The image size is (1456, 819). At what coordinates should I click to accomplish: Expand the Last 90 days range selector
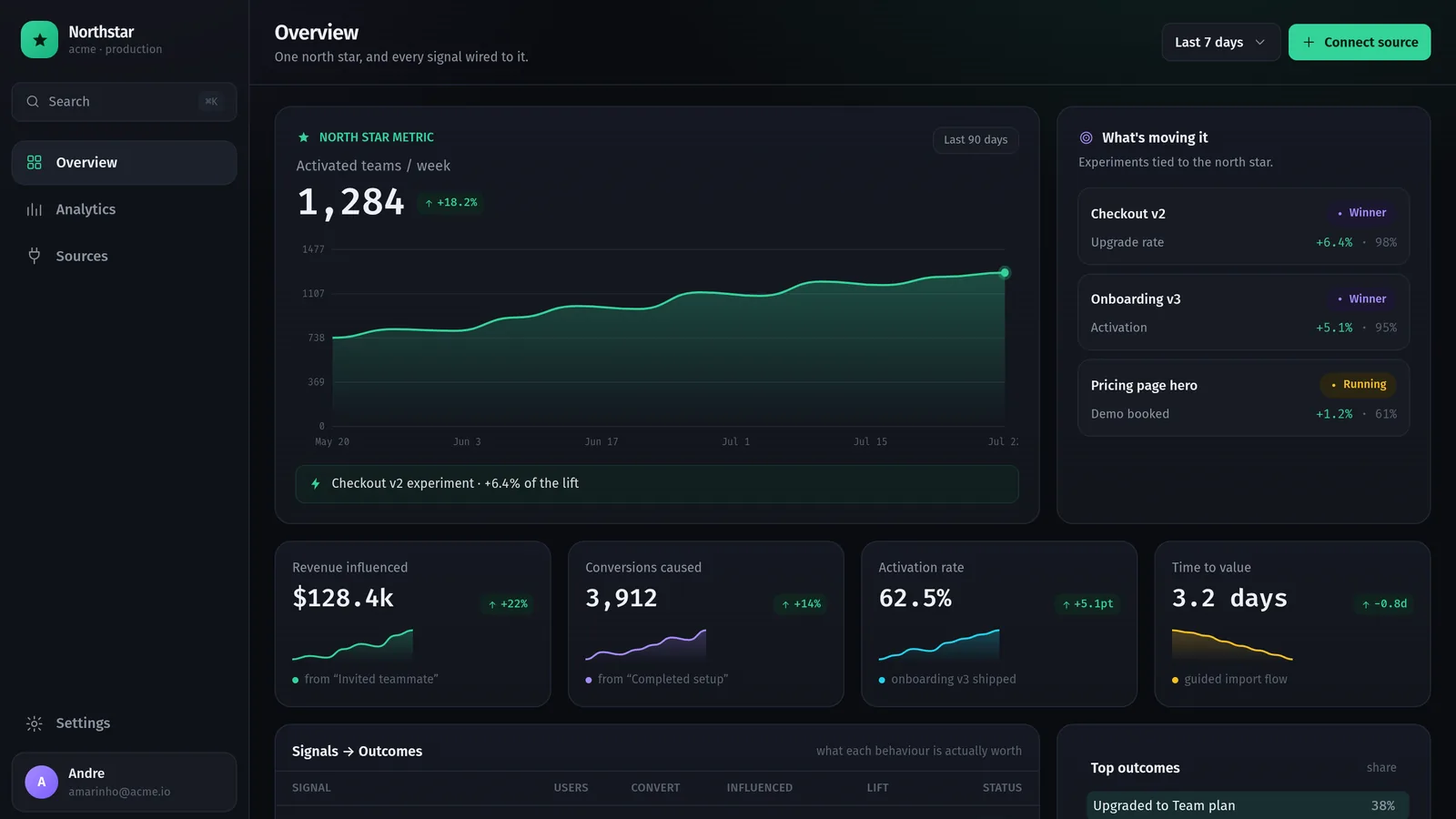point(976,140)
